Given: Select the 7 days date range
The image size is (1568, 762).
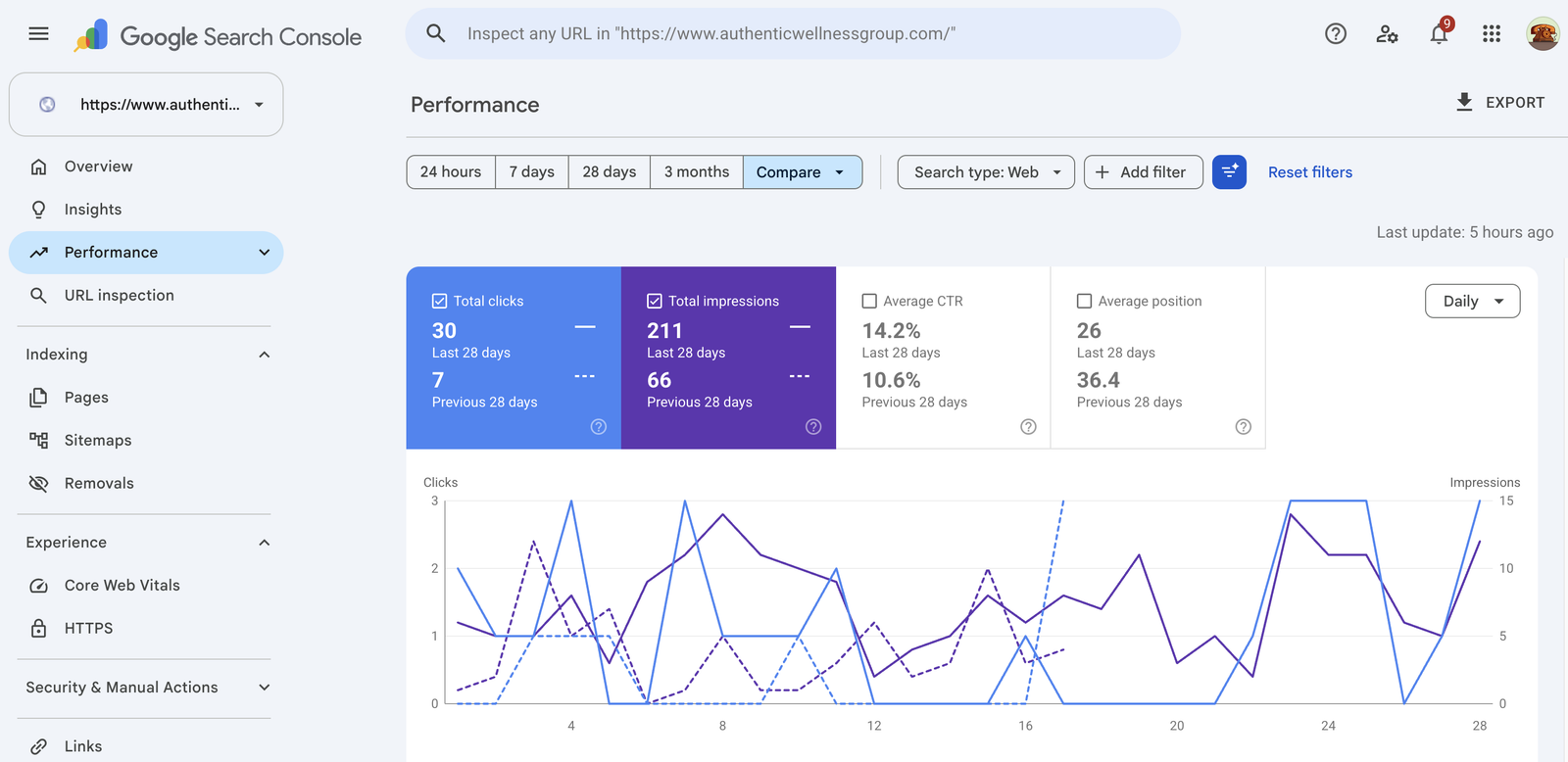Looking at the screenshot, I should tap(532, 172).
